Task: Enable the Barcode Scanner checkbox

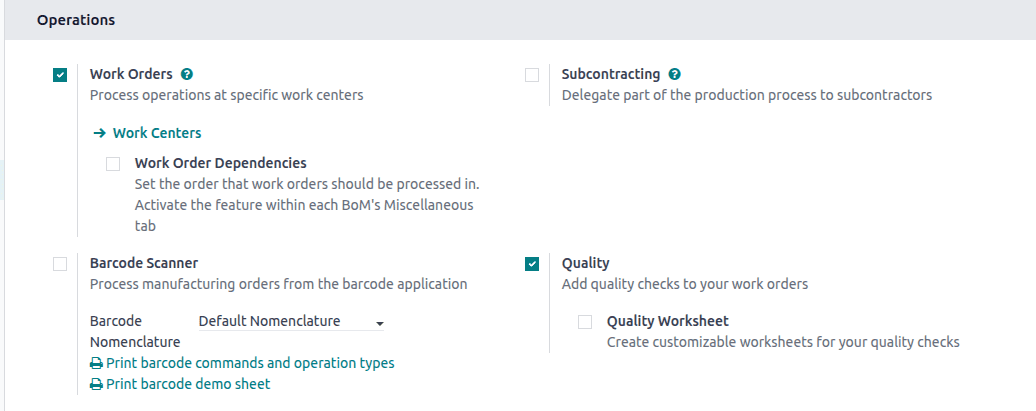Action: [60, 264]
